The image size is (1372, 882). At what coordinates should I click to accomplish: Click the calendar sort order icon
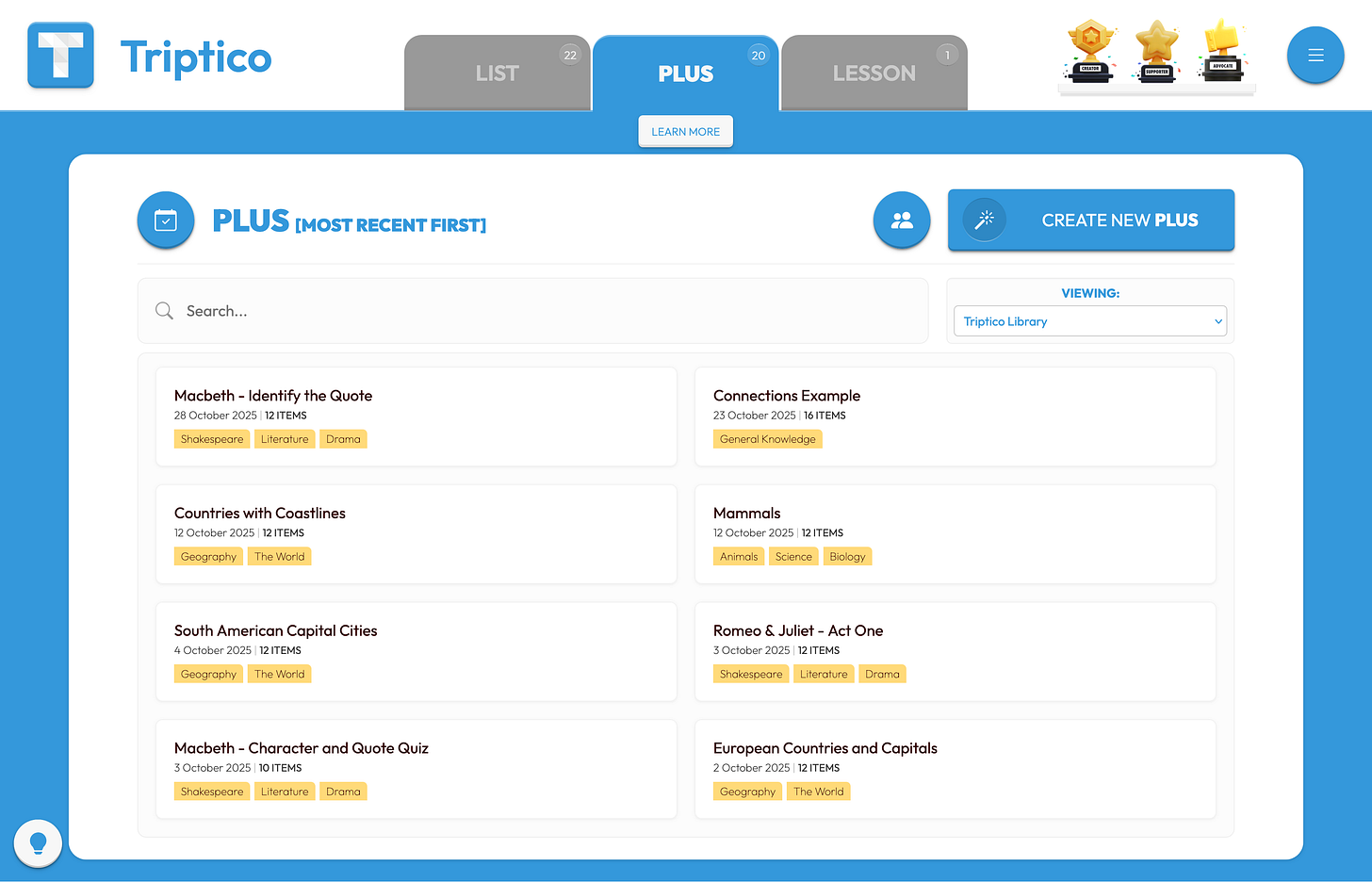(x=166, y=220)
